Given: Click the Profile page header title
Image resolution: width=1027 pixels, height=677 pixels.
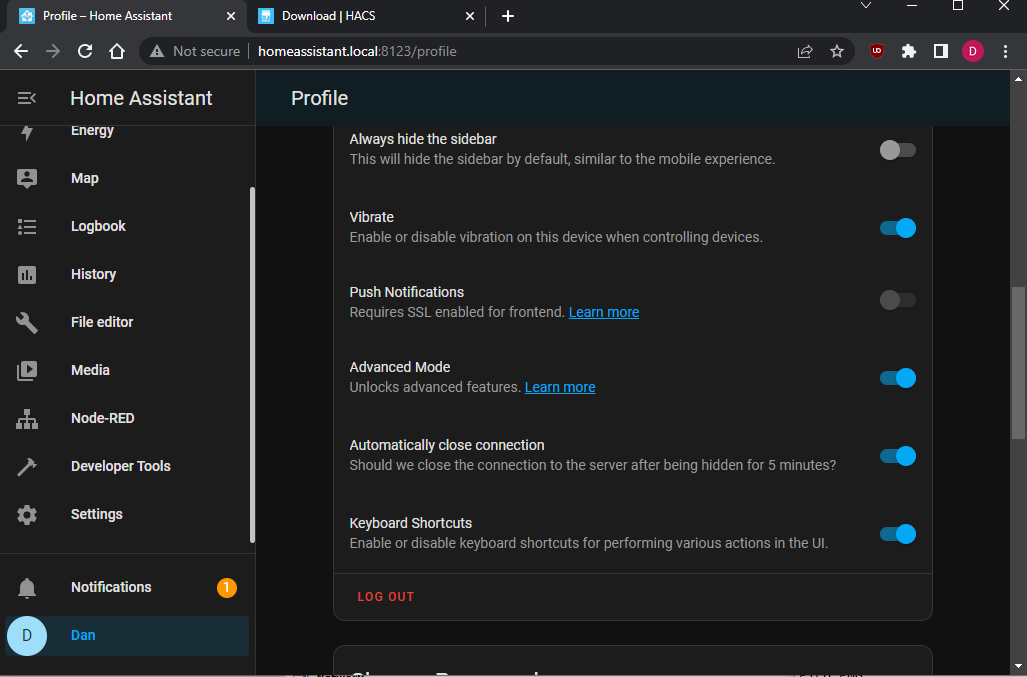Looking at the screenshot, I should point(320,98).
